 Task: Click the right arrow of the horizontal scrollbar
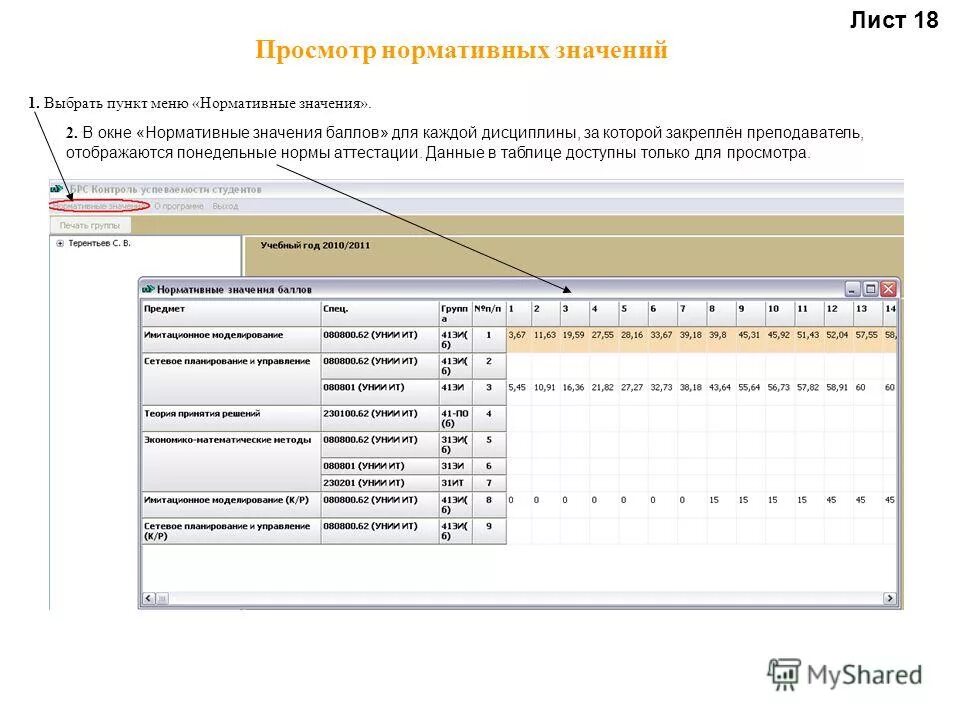click(890, 598)
